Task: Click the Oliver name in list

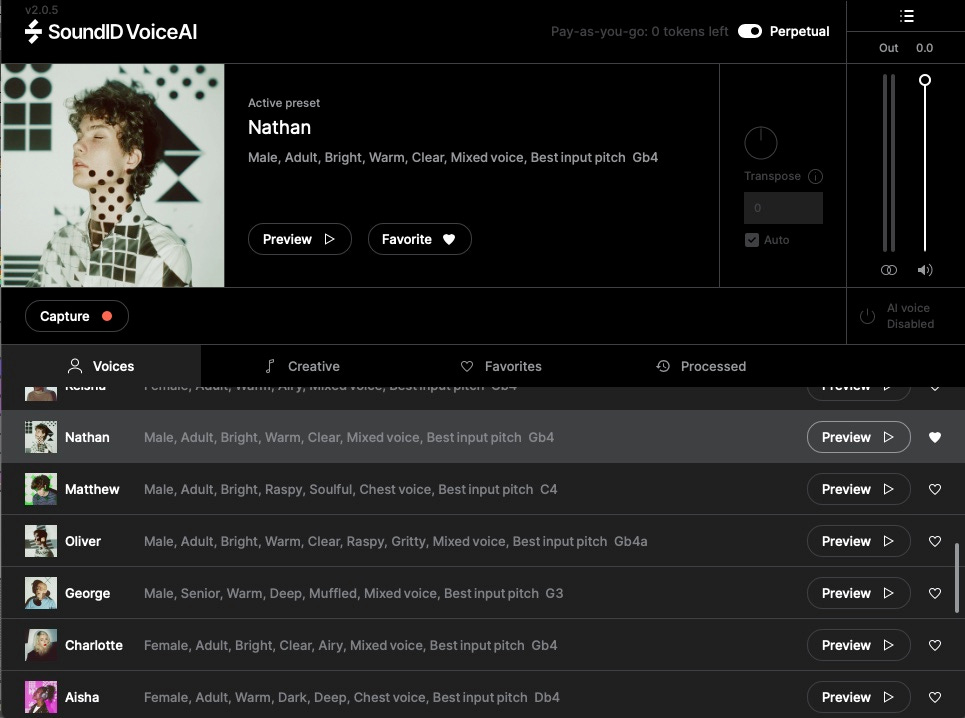Action: click(83, 541)
